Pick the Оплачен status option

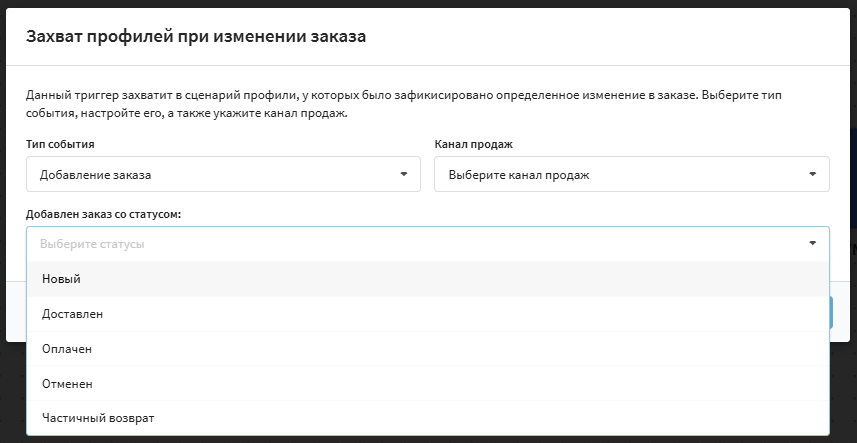[67, 349]
